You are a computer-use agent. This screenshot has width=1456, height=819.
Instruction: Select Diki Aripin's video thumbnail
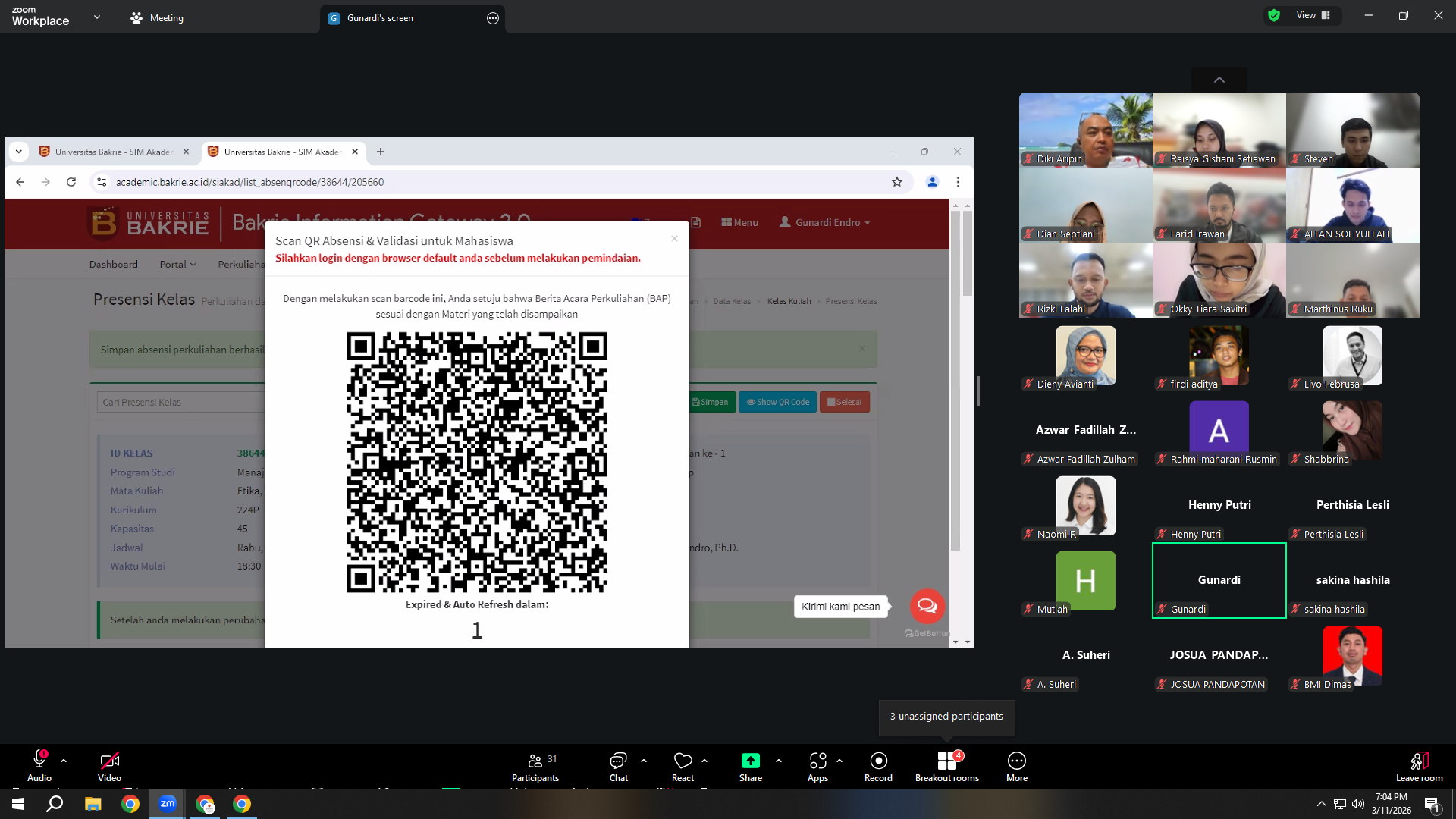pyautogui.click(x=1085, y=130)
